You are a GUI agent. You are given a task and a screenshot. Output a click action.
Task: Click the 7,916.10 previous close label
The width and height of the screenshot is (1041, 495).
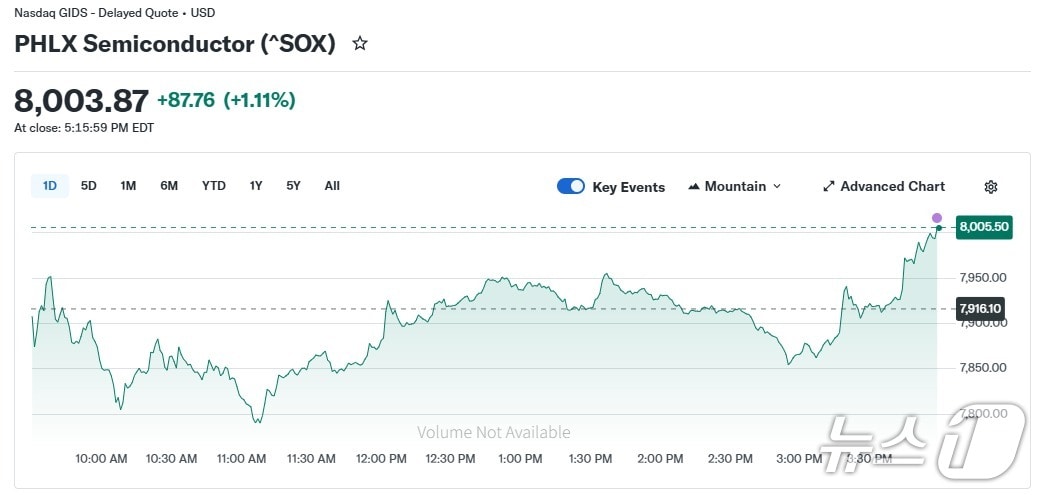(980, 308)
